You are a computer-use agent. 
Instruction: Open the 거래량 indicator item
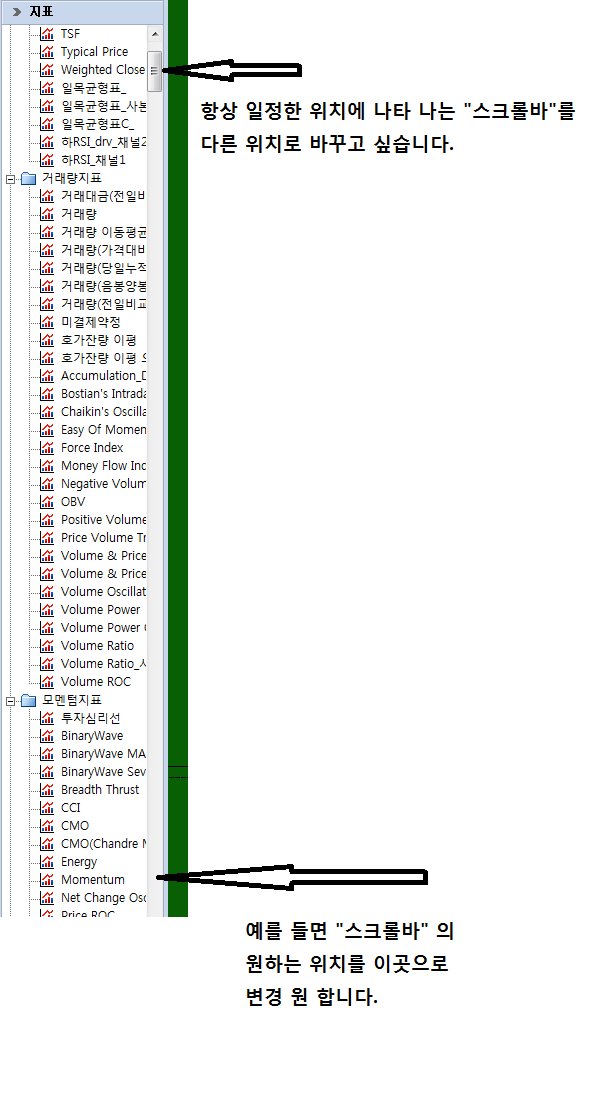point(78,214)
